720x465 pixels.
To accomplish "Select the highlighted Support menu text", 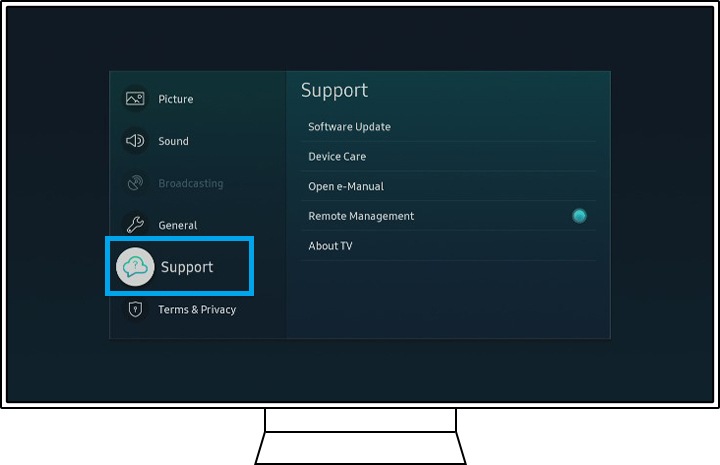I will pyautogui.click(x=187, y=267).
